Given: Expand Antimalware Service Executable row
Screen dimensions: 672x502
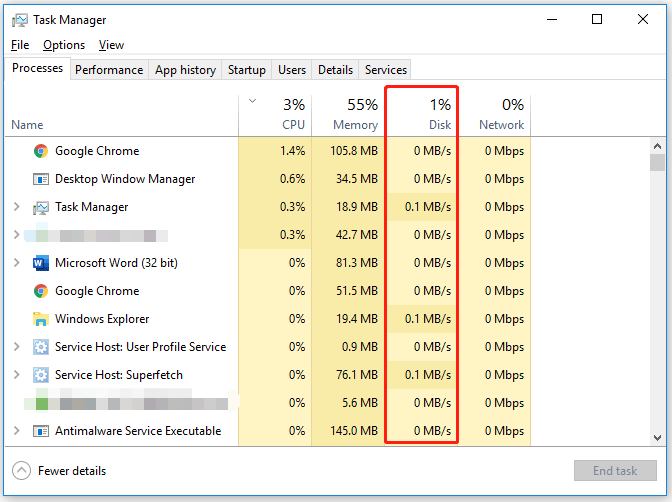Looking at the screenshot, I should click(17, 430).
